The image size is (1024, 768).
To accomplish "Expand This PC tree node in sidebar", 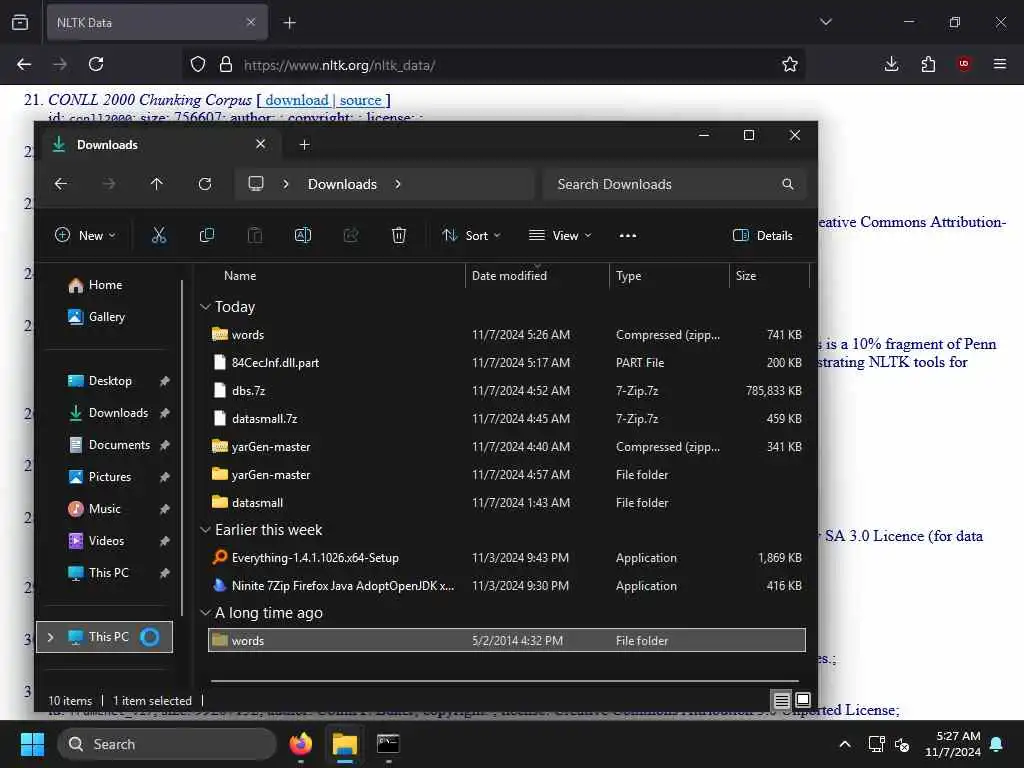I will click(x=50, y=637).
